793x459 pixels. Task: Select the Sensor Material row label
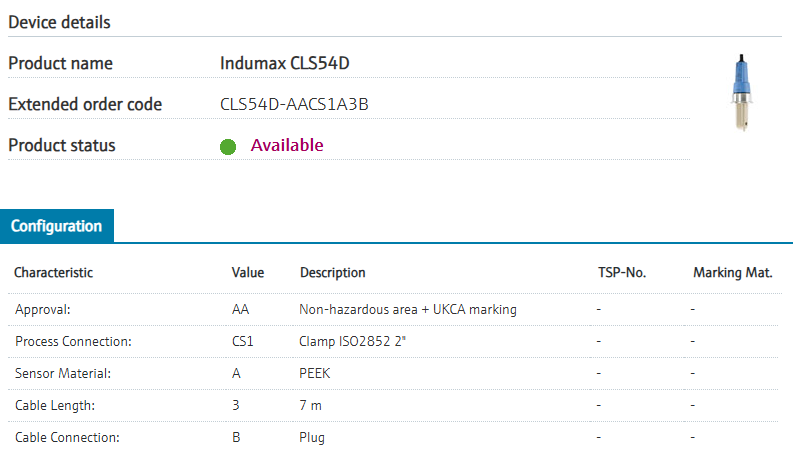(x=63, y=374)
